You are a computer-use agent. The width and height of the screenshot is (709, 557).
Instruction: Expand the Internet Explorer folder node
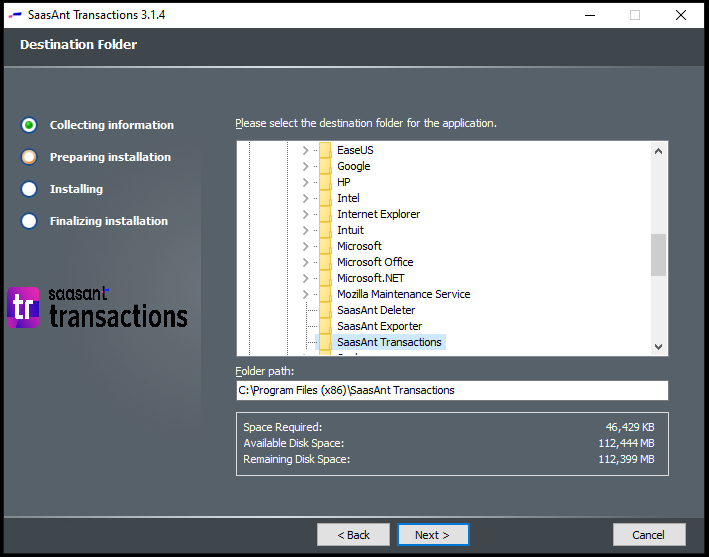[x=306, y=214]
